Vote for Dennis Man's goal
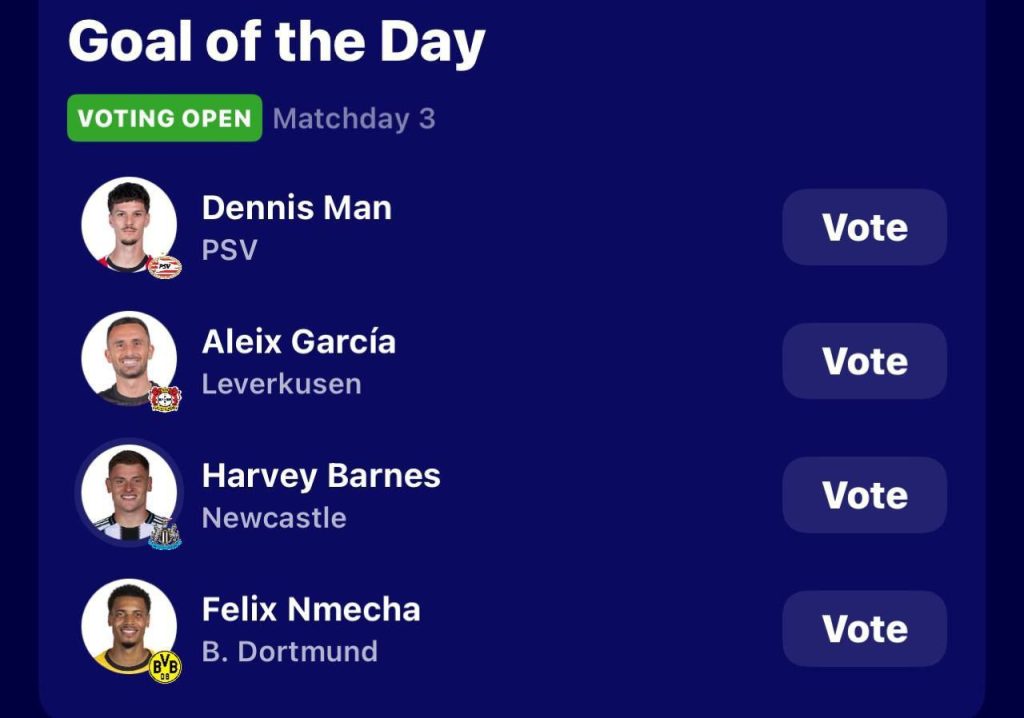1024x718 pixels. point(864,227)
